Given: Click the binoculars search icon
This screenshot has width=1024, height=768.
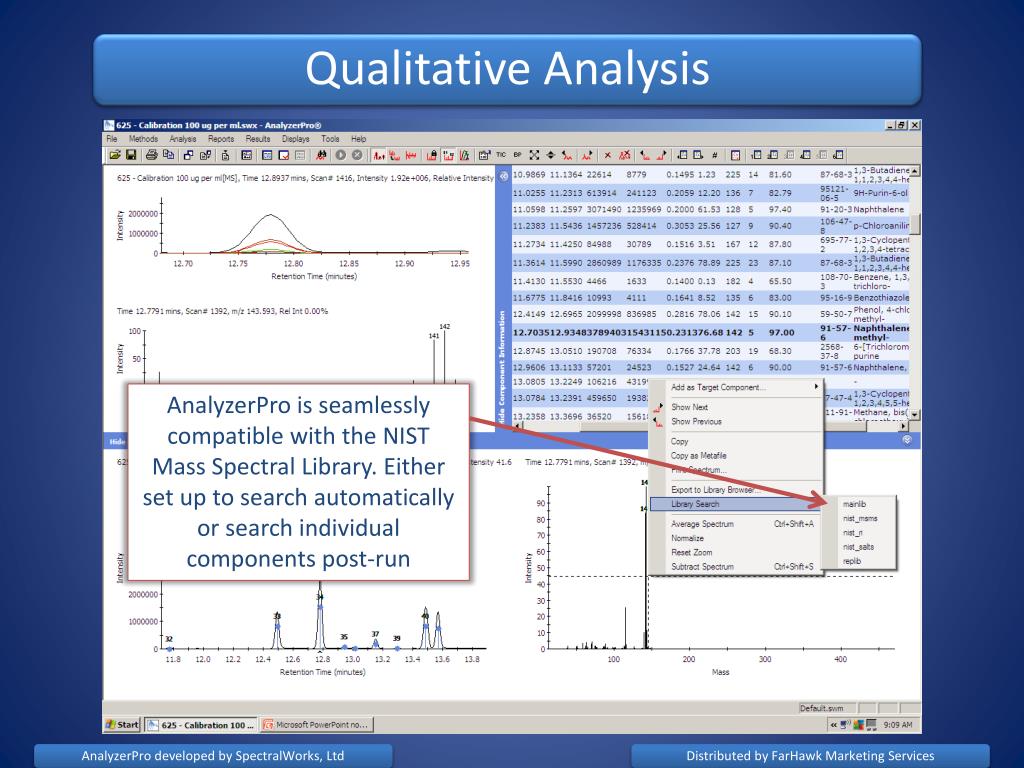Looking at the screenshot, I should coord(321,155).
